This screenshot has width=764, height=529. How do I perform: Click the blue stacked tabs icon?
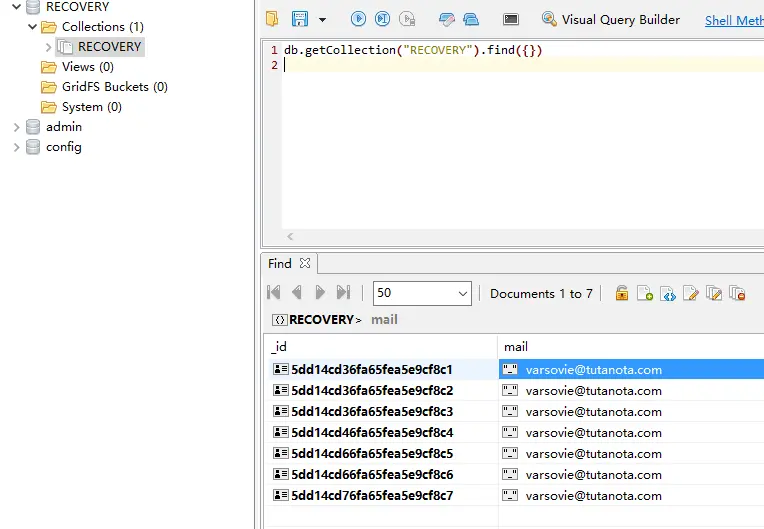tap(471, 19)
